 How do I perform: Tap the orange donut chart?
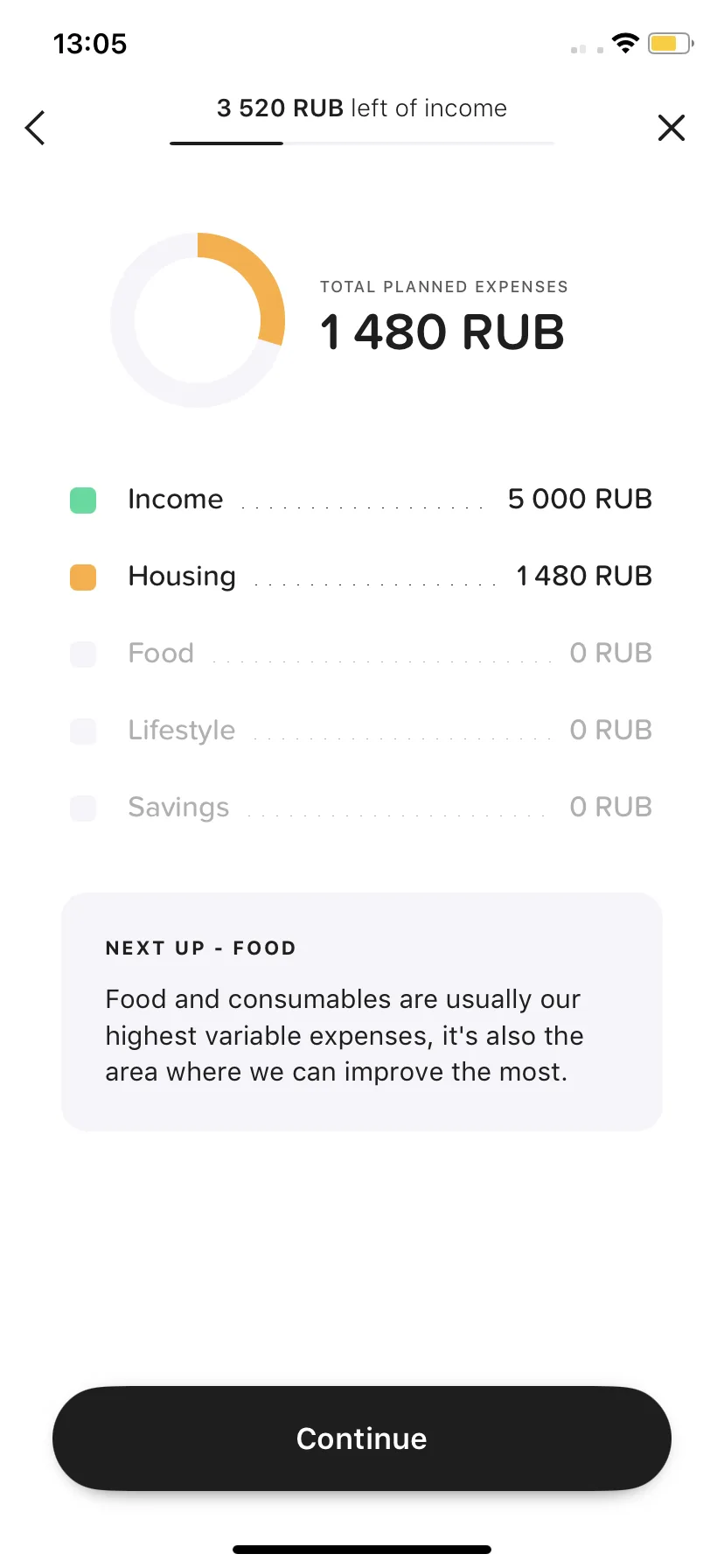coord(198,319)
